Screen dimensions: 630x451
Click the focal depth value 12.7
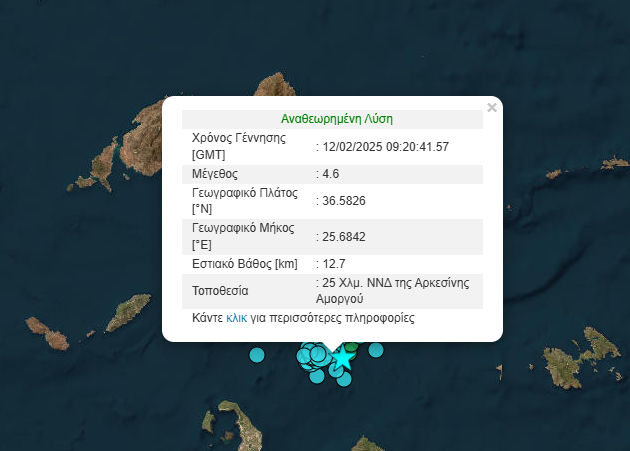click(334, 264)
